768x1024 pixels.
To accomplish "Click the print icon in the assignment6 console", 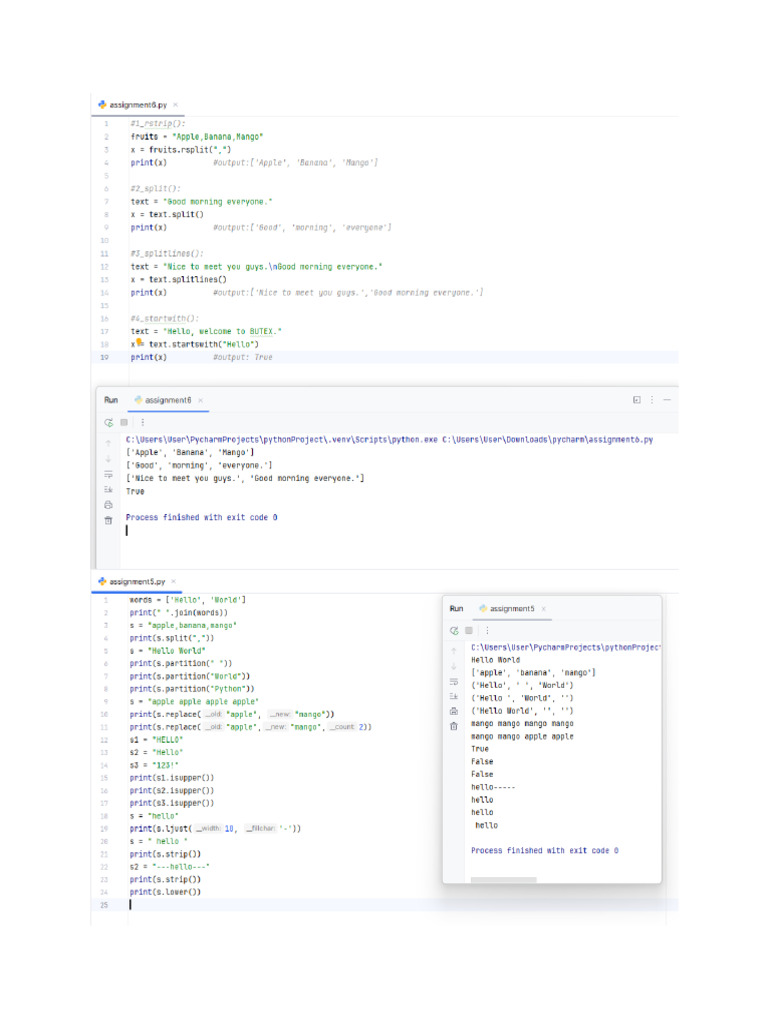I will (x=109, y=505).
